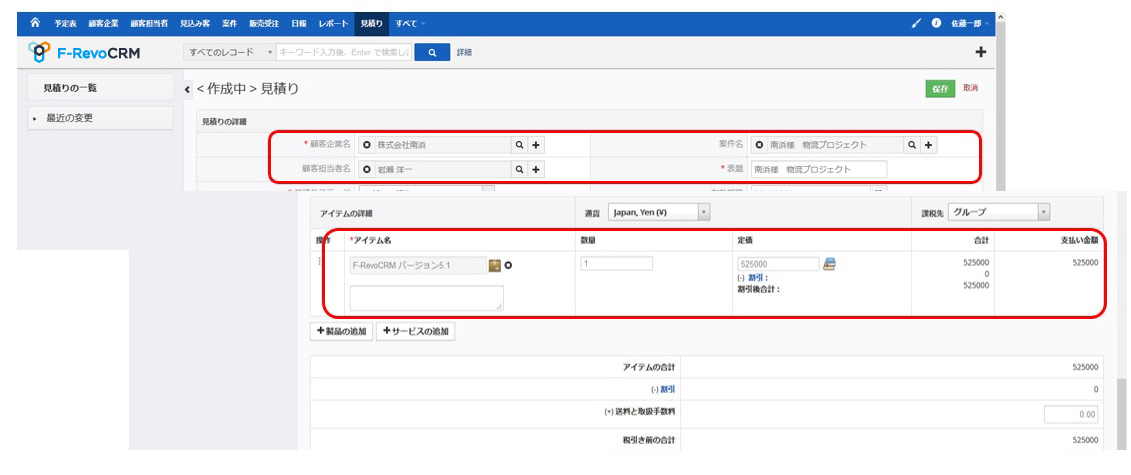The width and height of the screenshot is (1131, 475).
Task: Click the アイテムの合計 label
Action: point(649,367)
